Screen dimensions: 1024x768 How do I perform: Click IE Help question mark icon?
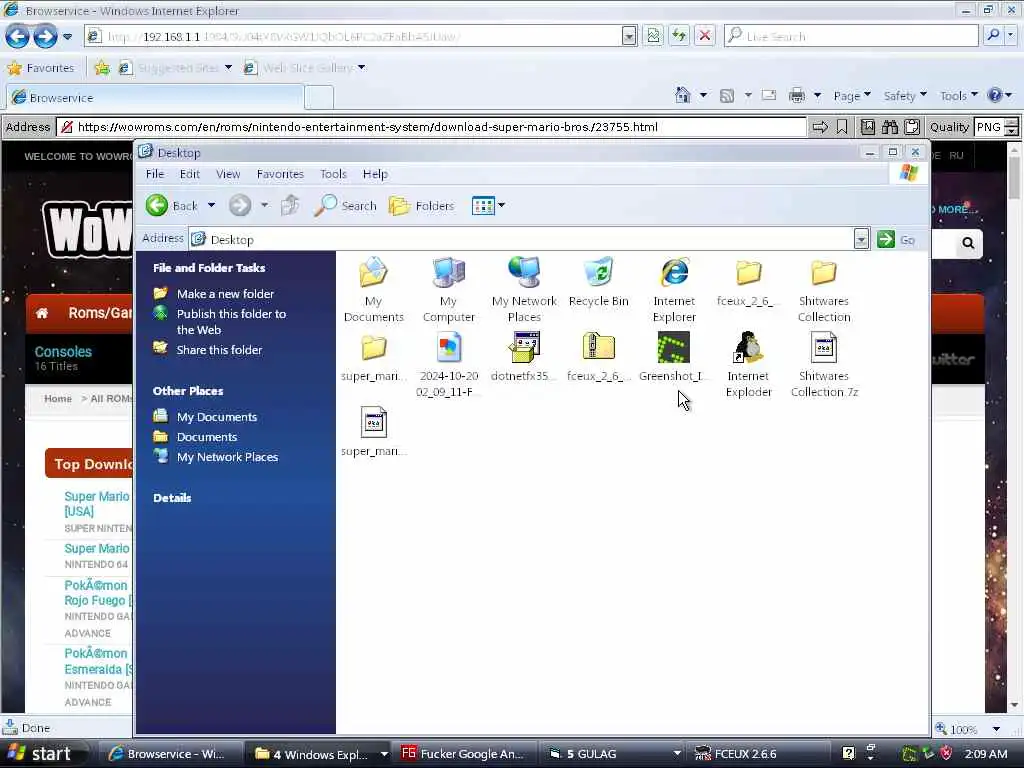point(995,95)
